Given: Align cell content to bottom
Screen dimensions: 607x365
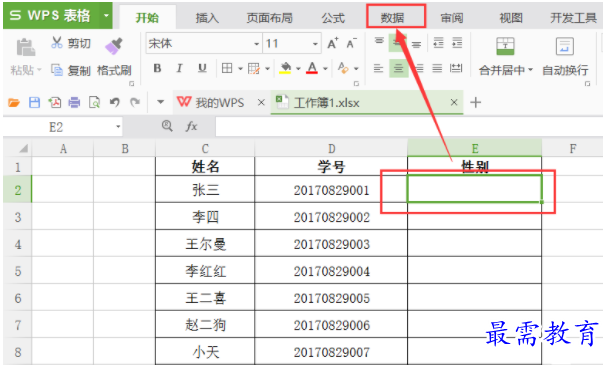Looking at the screenshot, I should 417,44.
